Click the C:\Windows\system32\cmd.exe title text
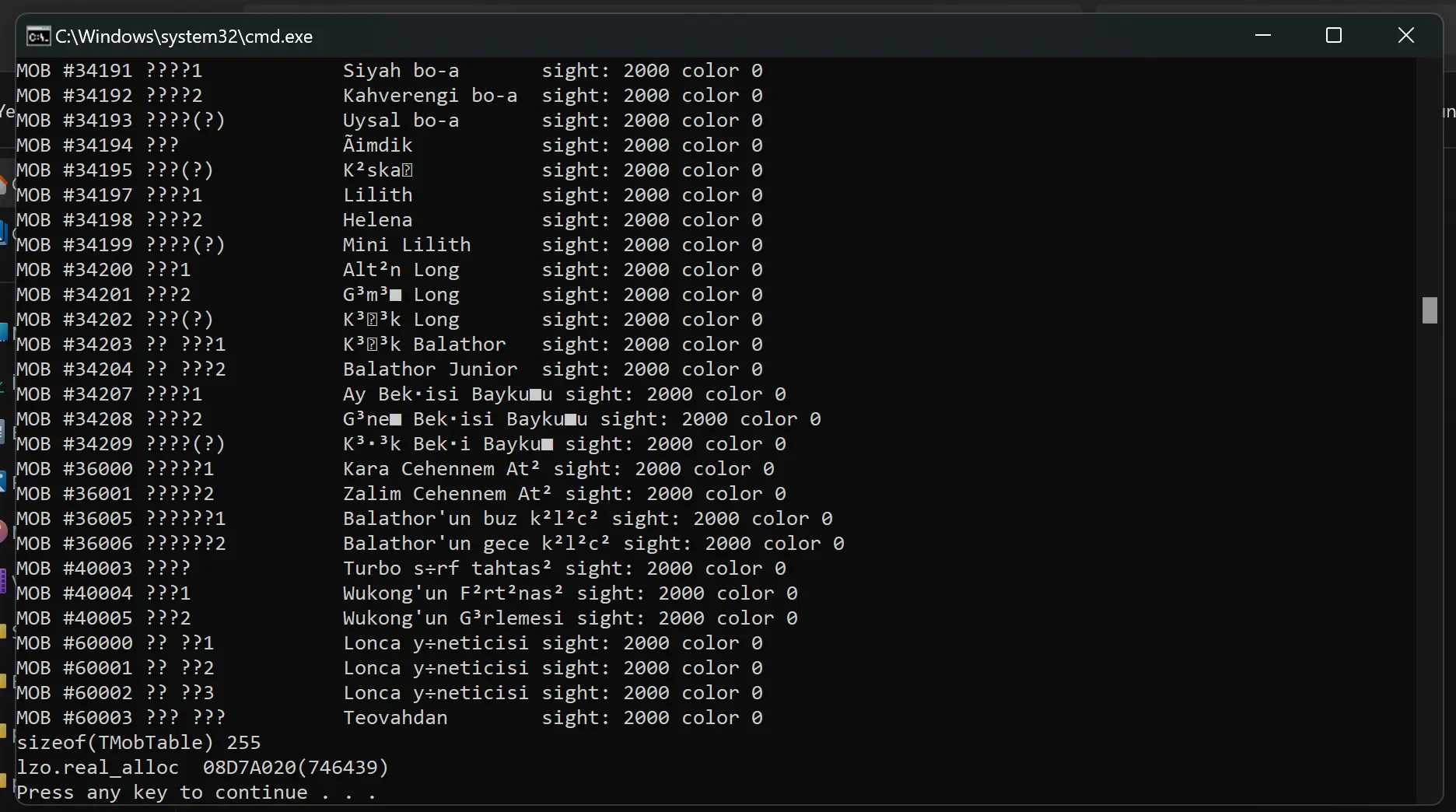1456x812 pixels. (184, 37)
